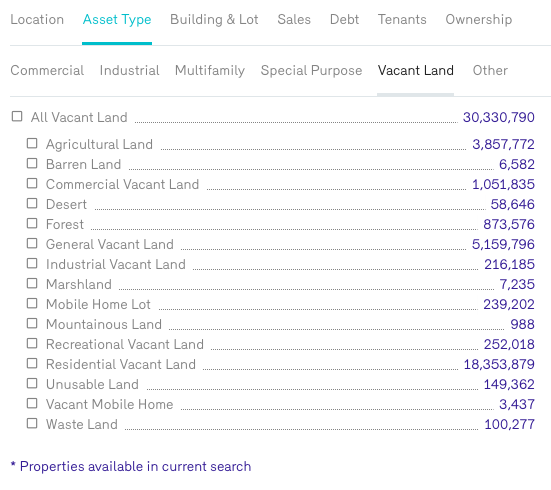Go to the Ownership tab

(x=479, y=20)
